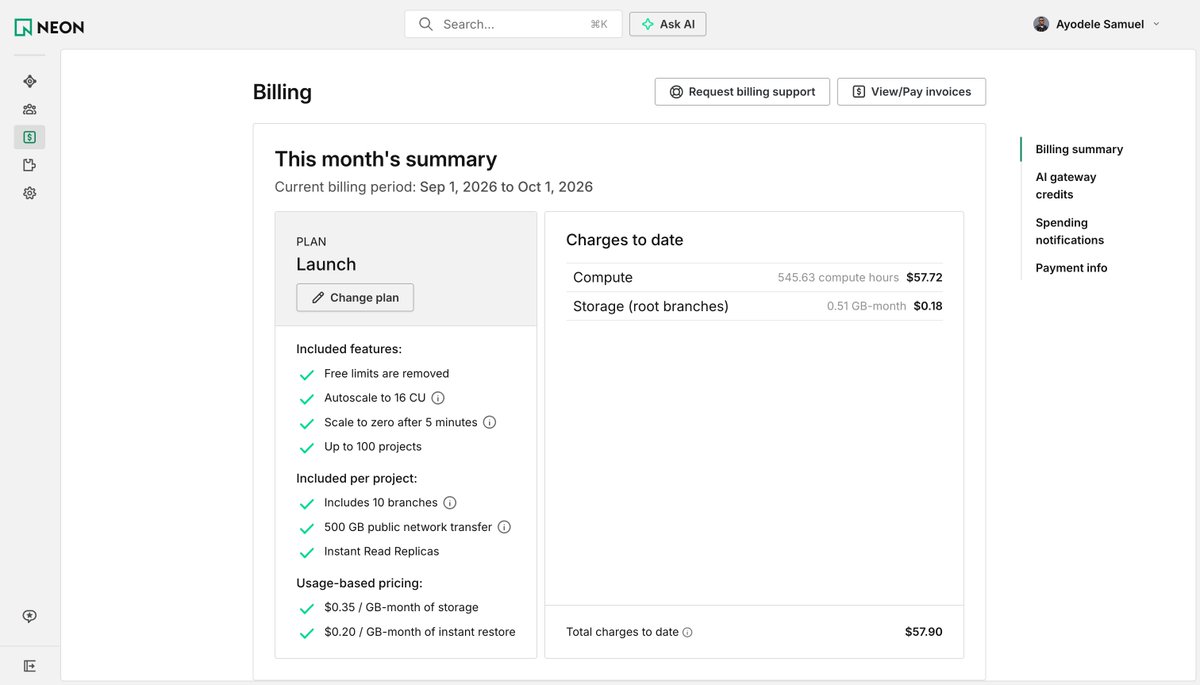Click the 545.63 compute hours value

tap(838, 278)
